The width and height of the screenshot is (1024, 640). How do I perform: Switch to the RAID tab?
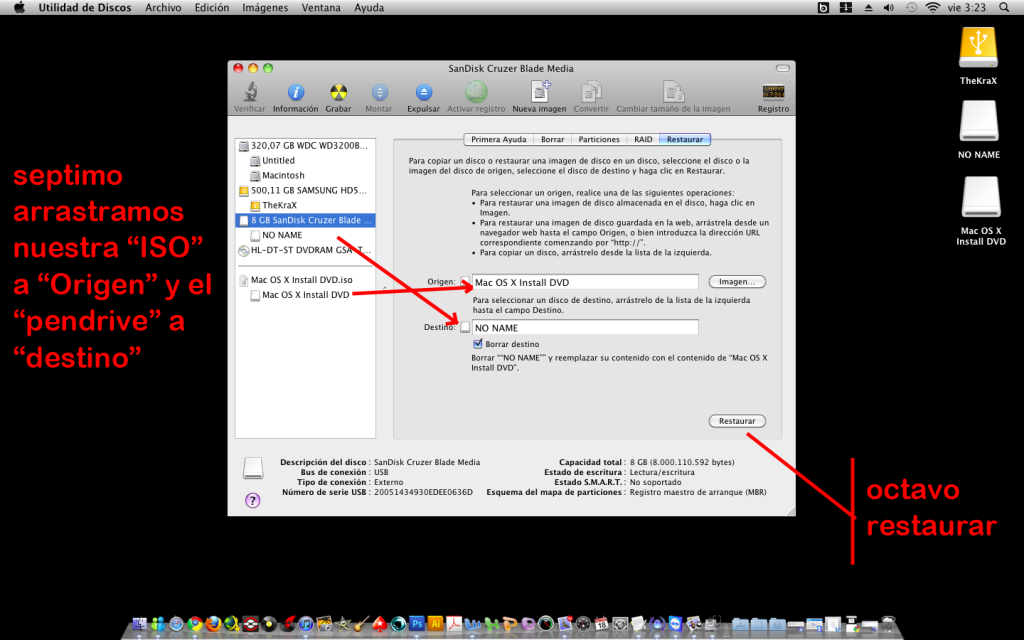click(x=643, y=139)
